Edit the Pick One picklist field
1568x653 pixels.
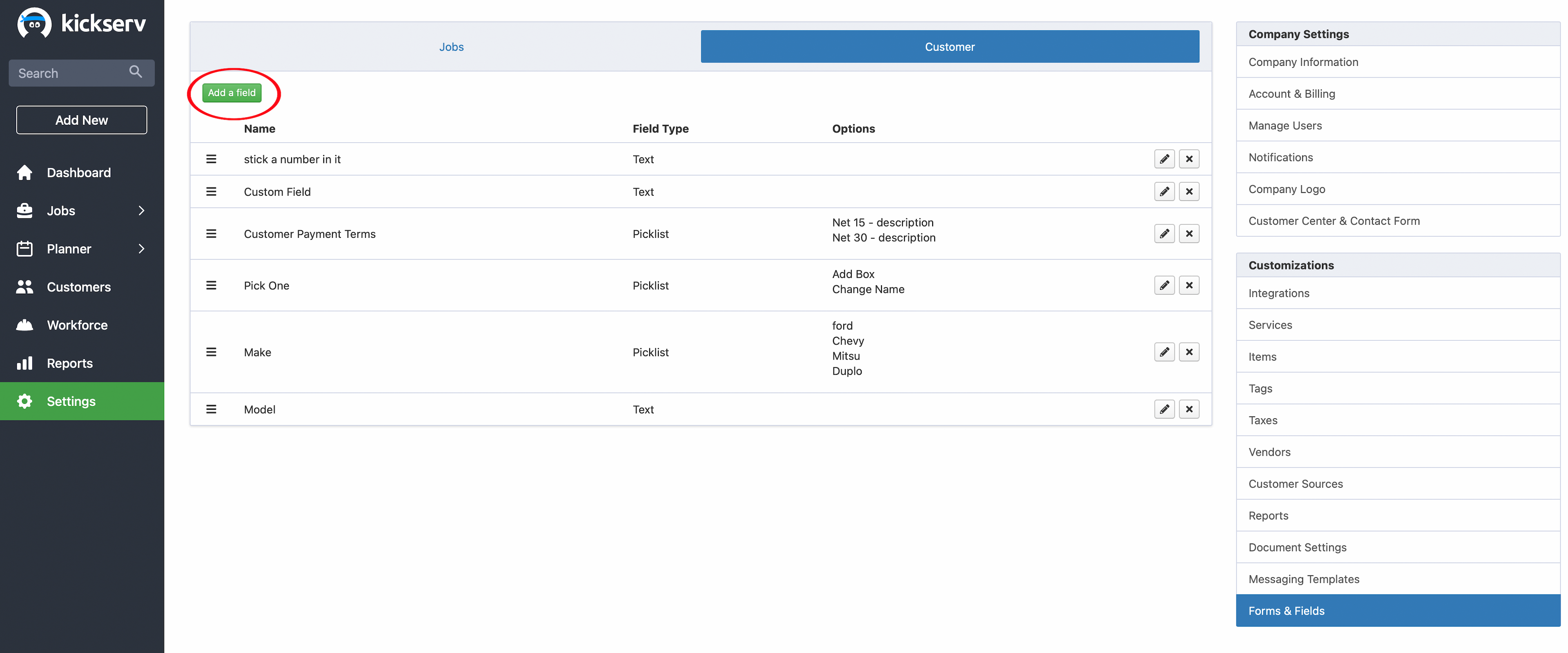point(1164,286)
